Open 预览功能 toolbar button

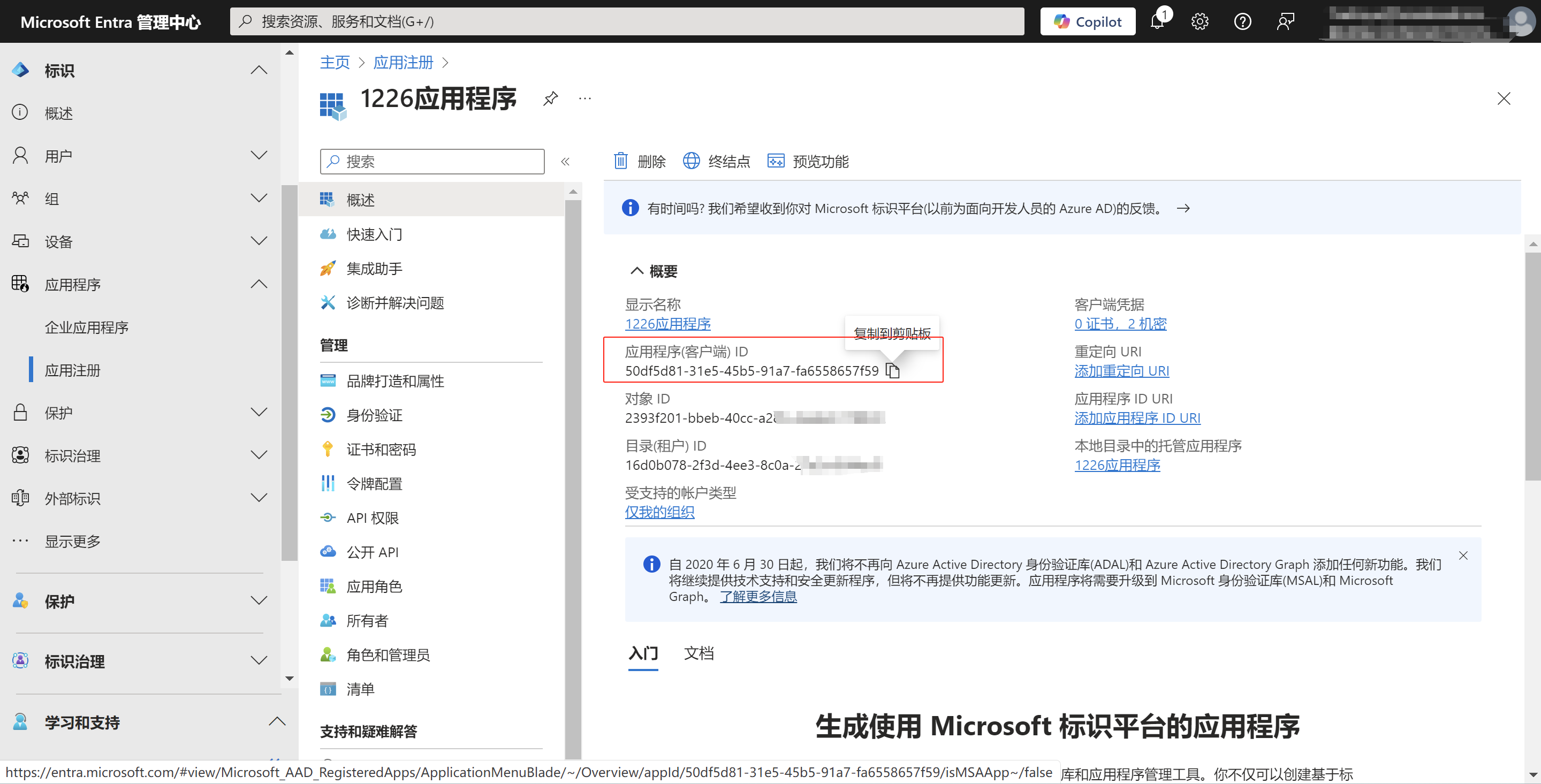808,161
